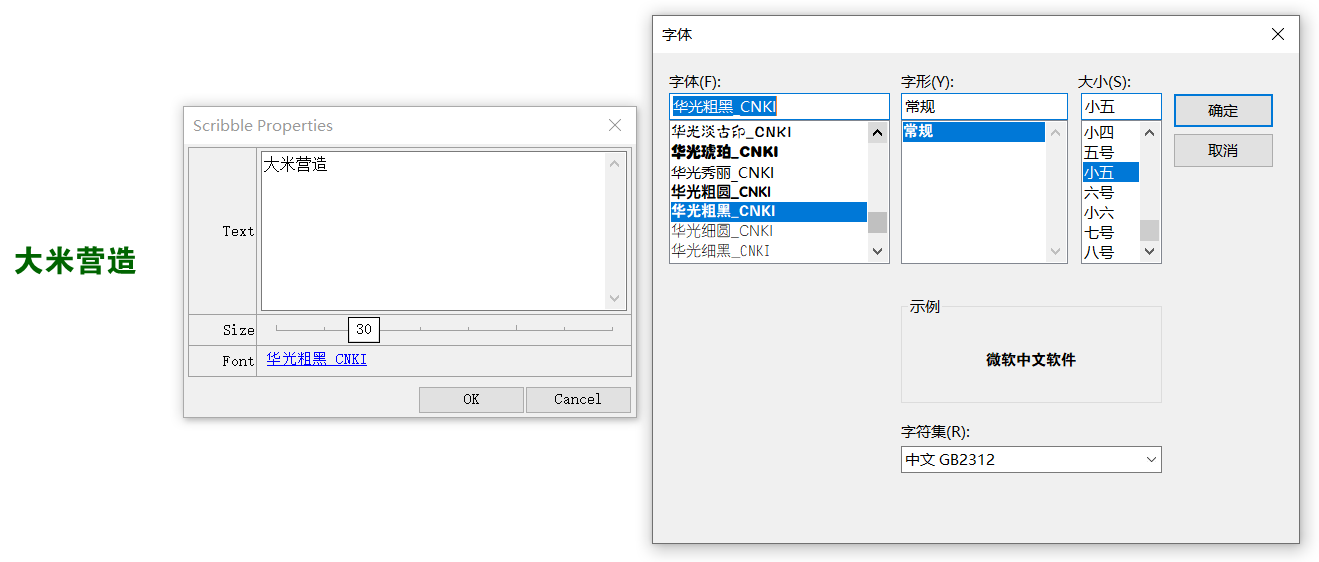Select font 华光淡古印_CNKI
The height and width of the screenshot is (562, 1319).
point(768,132)
